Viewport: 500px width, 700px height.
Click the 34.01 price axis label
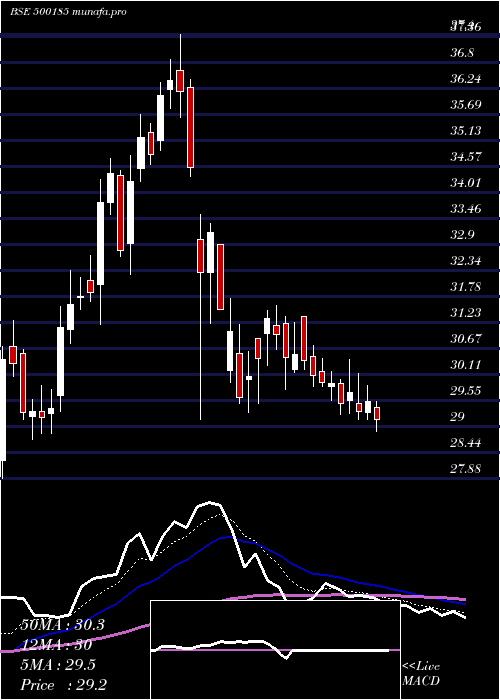tap(466, 183)
